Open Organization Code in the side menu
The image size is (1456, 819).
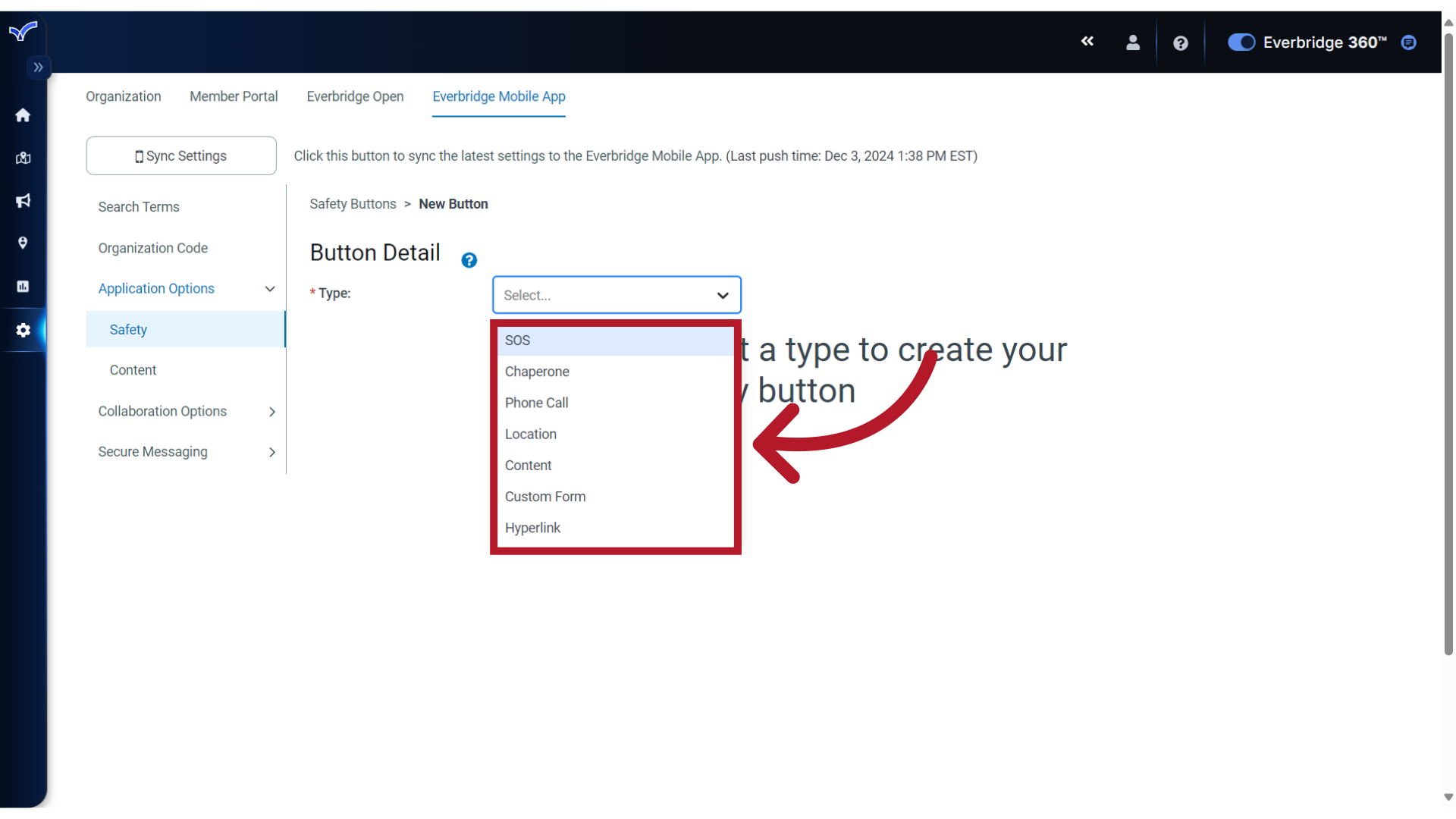coord(153,248)
